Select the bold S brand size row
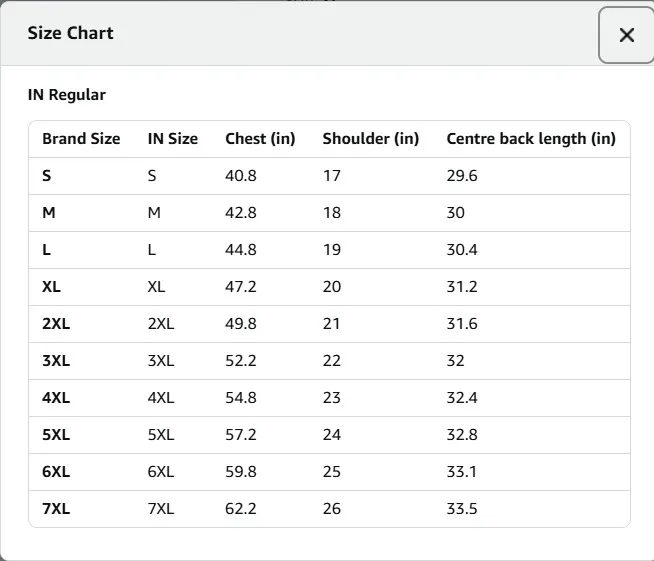This screenshot has height=561, width=654. click(x=47, y=176)
